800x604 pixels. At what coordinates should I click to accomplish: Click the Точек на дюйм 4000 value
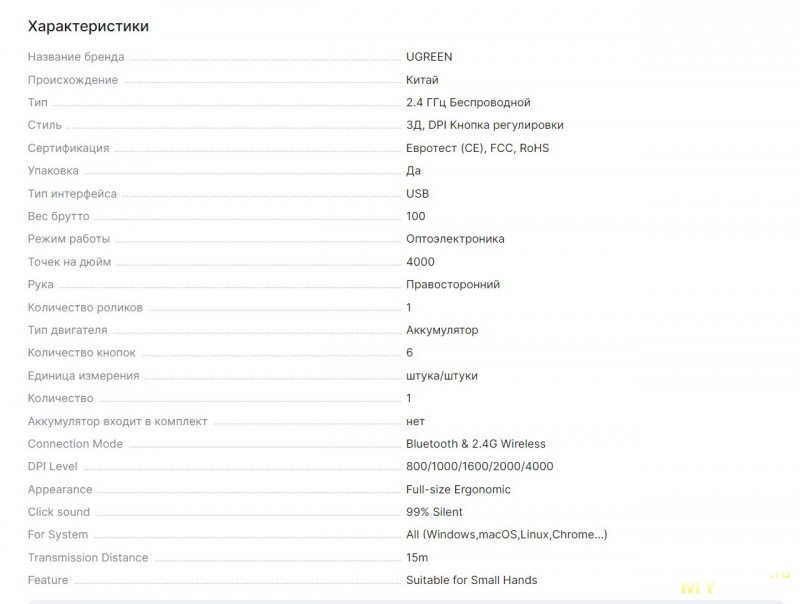click(420, 262)
